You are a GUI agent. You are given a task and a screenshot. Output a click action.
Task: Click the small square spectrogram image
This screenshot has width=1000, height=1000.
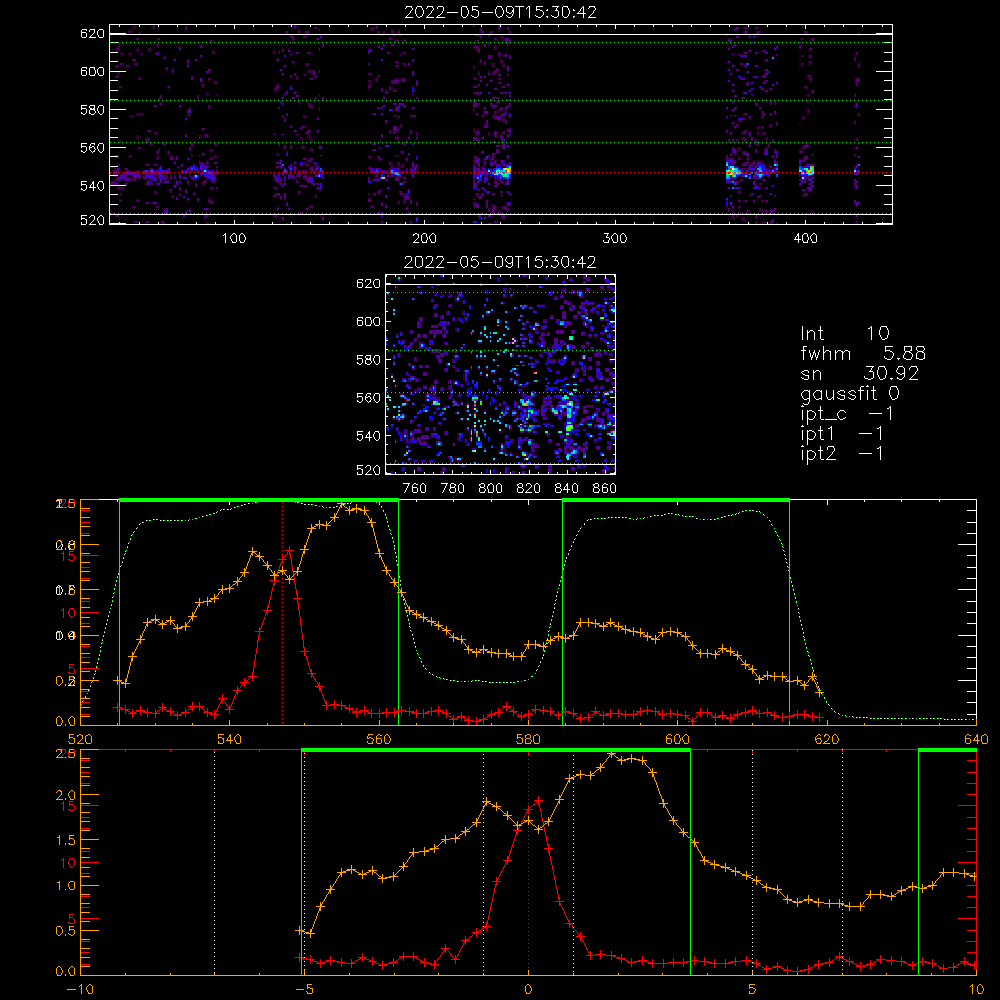point(501,374)
